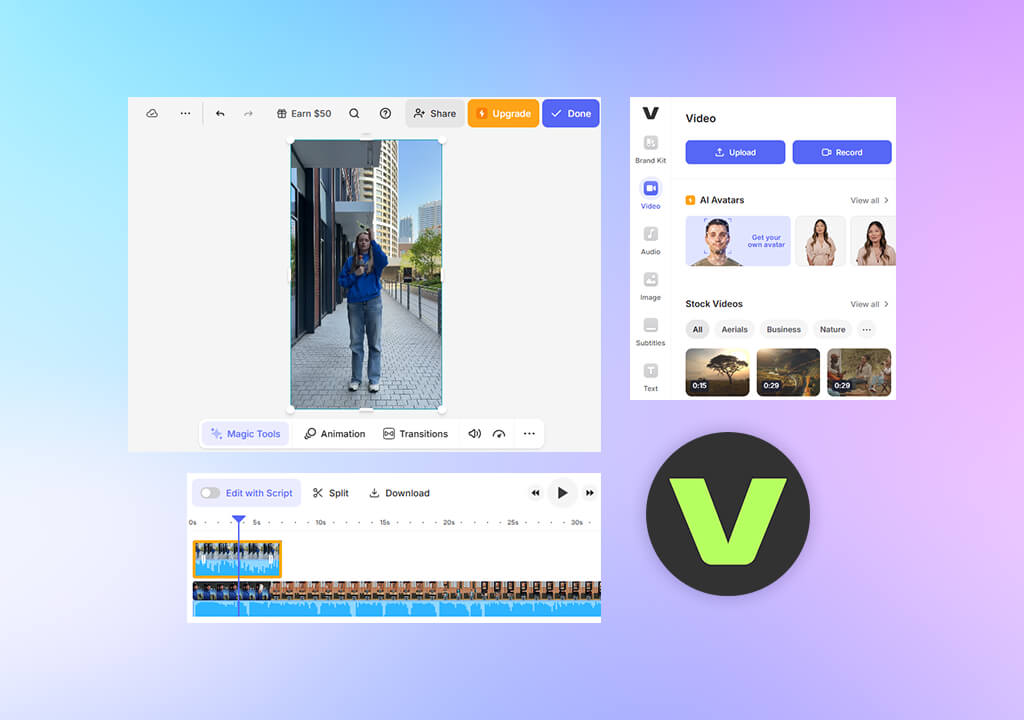Select the partly cut-off avatar at the right edge

click(x=874, y=241)
